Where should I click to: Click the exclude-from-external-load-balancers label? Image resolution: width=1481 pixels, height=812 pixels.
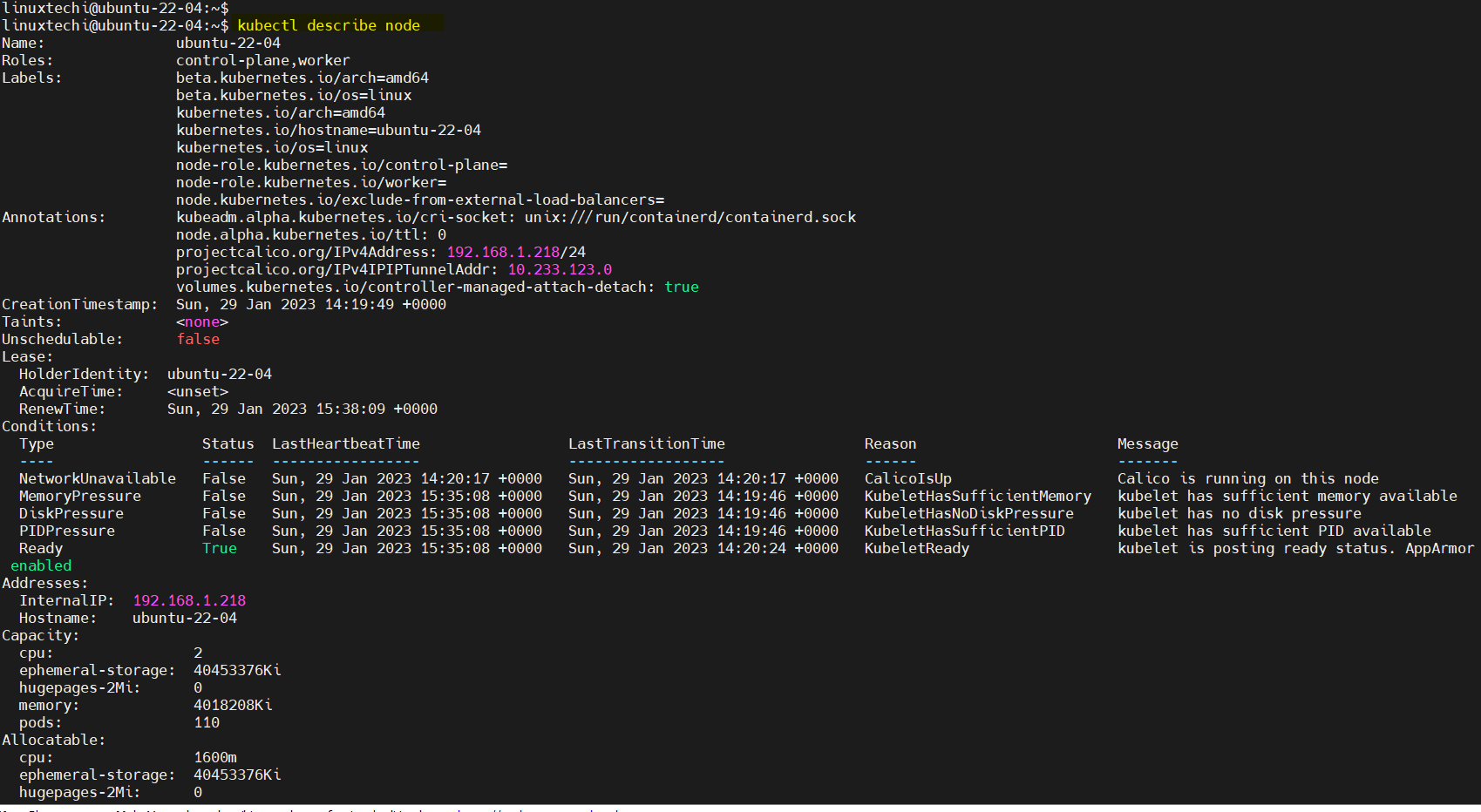(420, 200)
